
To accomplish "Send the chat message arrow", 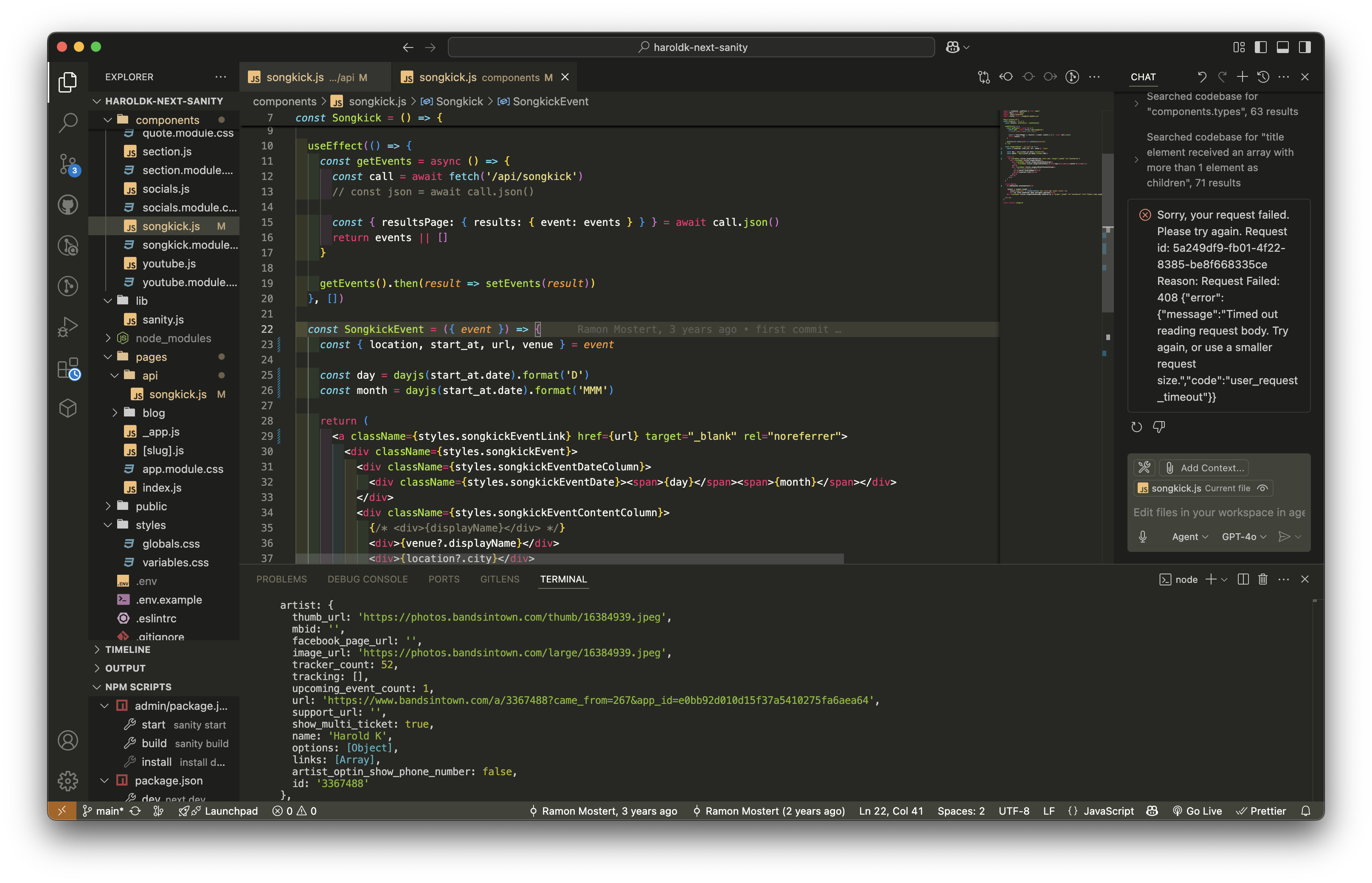I will tap(1284, 537).
